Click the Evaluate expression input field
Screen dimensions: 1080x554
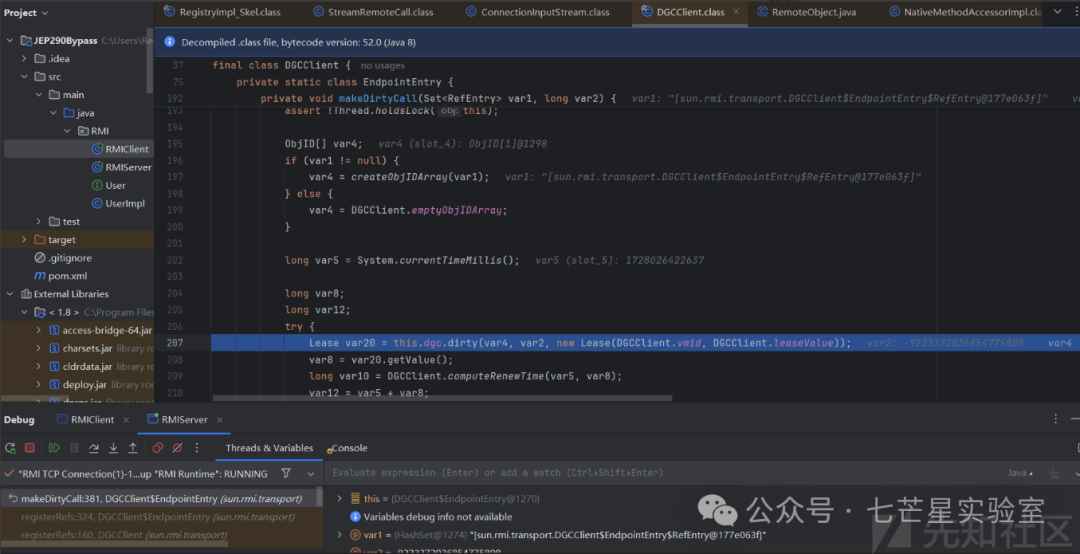pyautogui.click(x=665, y=473)
